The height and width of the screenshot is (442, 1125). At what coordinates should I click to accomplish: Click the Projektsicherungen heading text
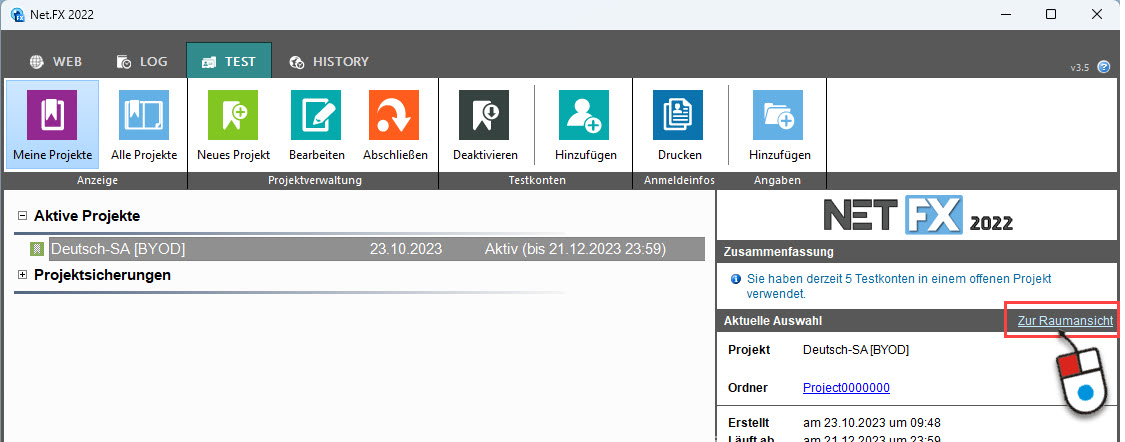coord(103,275)
